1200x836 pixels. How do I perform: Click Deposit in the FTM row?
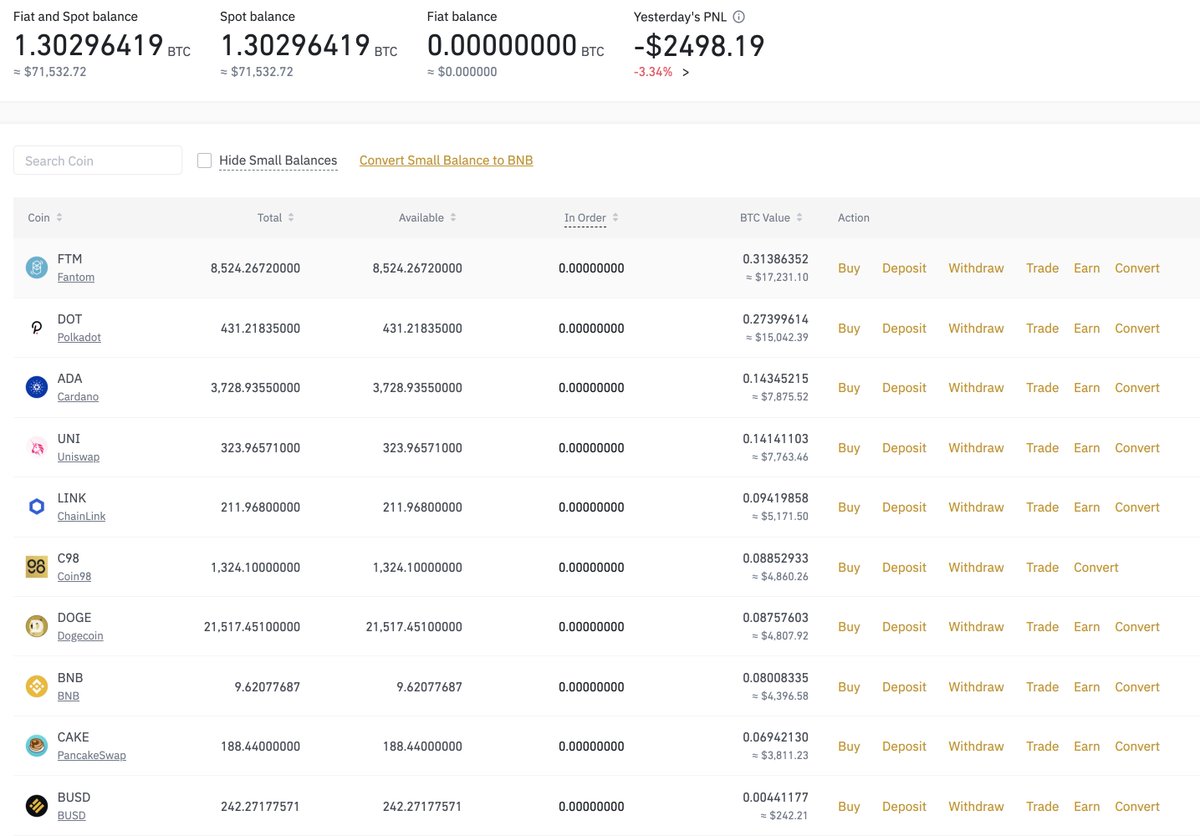(x=904, y=268)
